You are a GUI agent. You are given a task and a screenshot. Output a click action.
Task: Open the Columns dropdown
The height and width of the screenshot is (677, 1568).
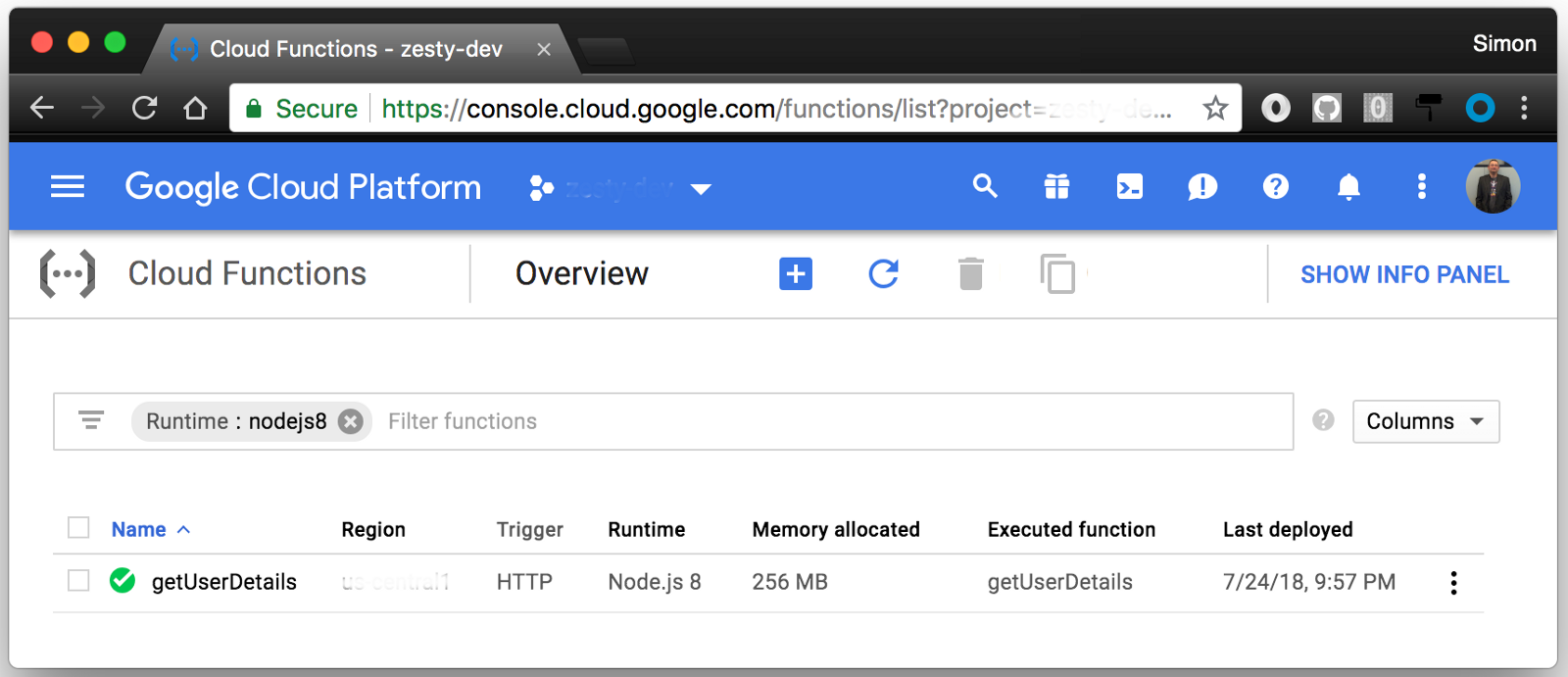(x=1426, y=421)
